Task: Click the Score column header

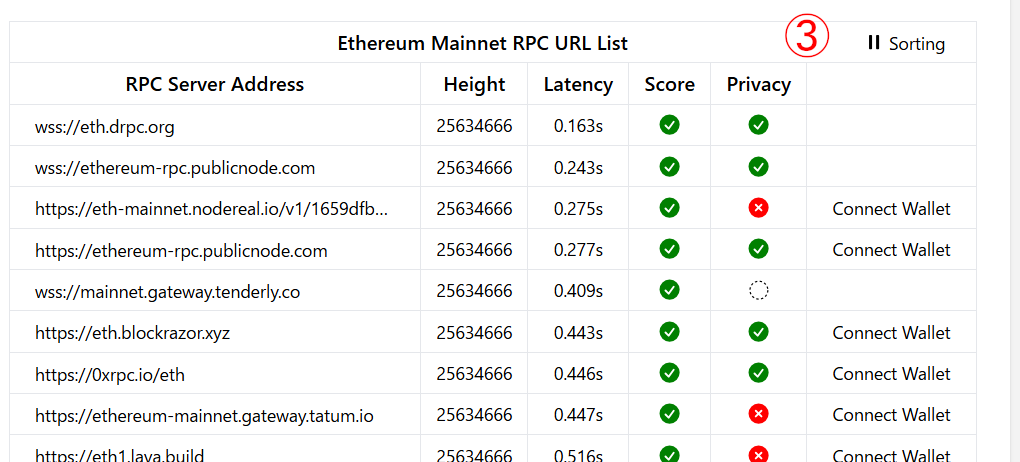Action: coord(669,84)
